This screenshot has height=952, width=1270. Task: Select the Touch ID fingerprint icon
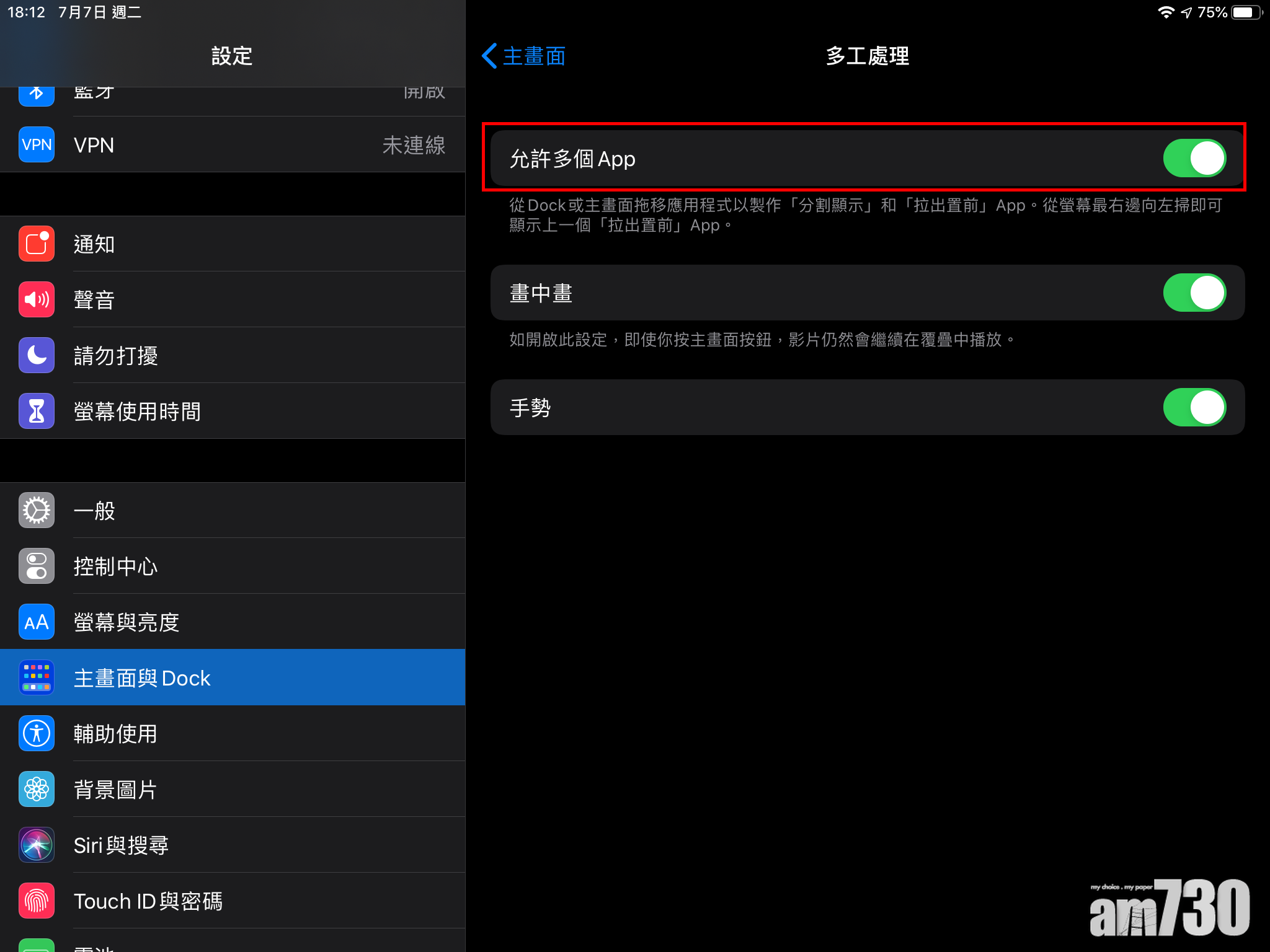click(x=37, y=901)
